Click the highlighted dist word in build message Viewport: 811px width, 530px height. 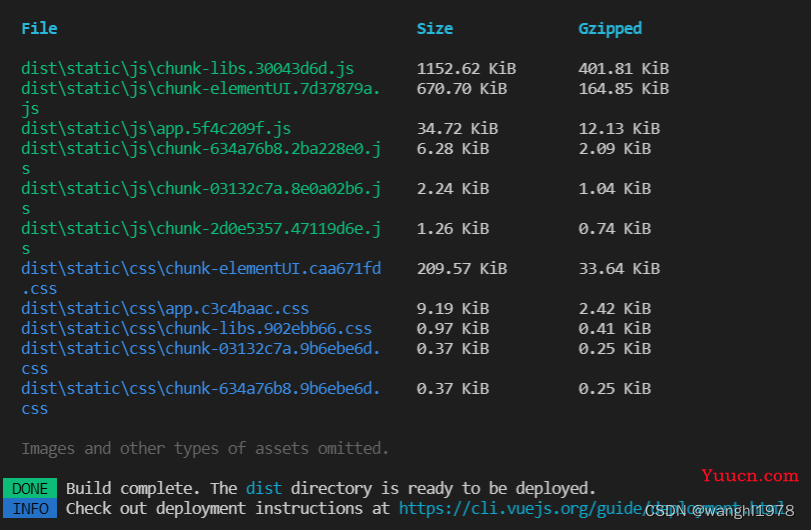264,489
